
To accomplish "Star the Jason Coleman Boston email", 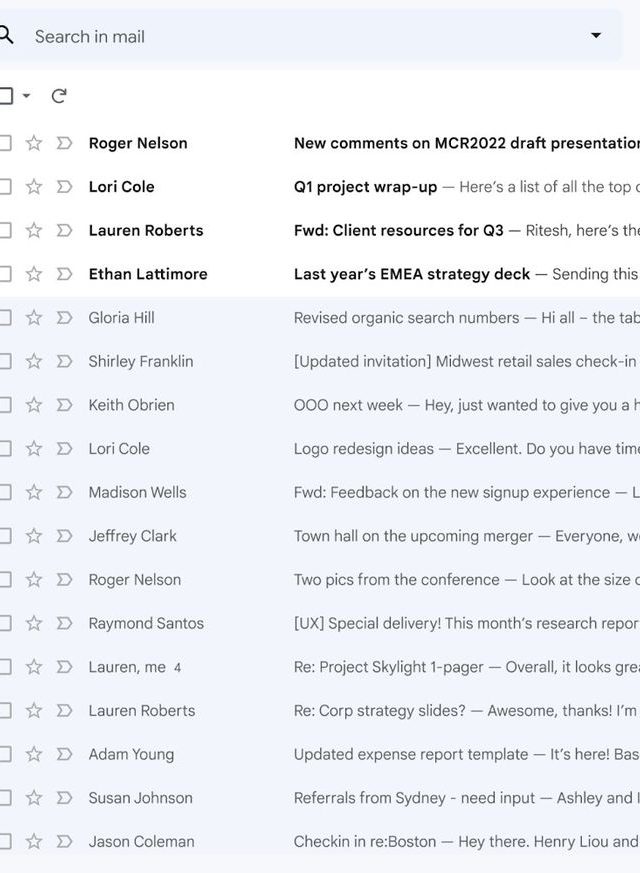I will click(34, 842).
